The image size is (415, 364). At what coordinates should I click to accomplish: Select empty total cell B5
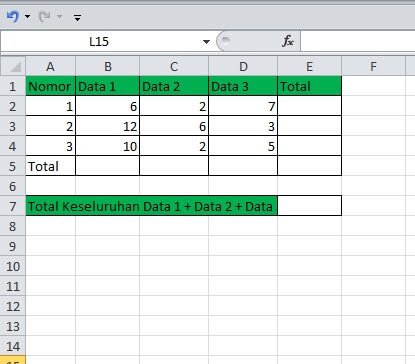[x=107, y=166]
